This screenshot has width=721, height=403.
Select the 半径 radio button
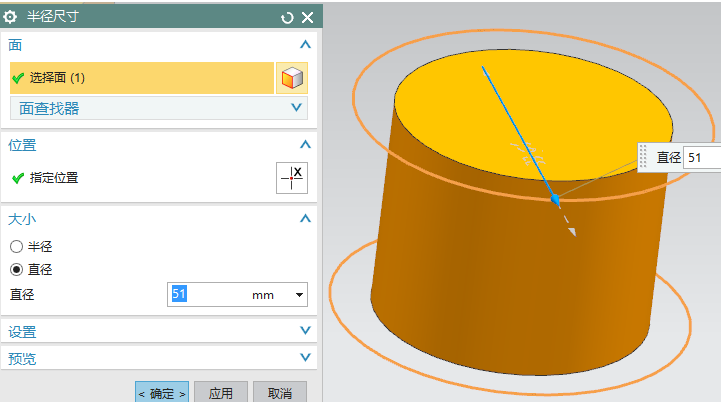(16, 246)
